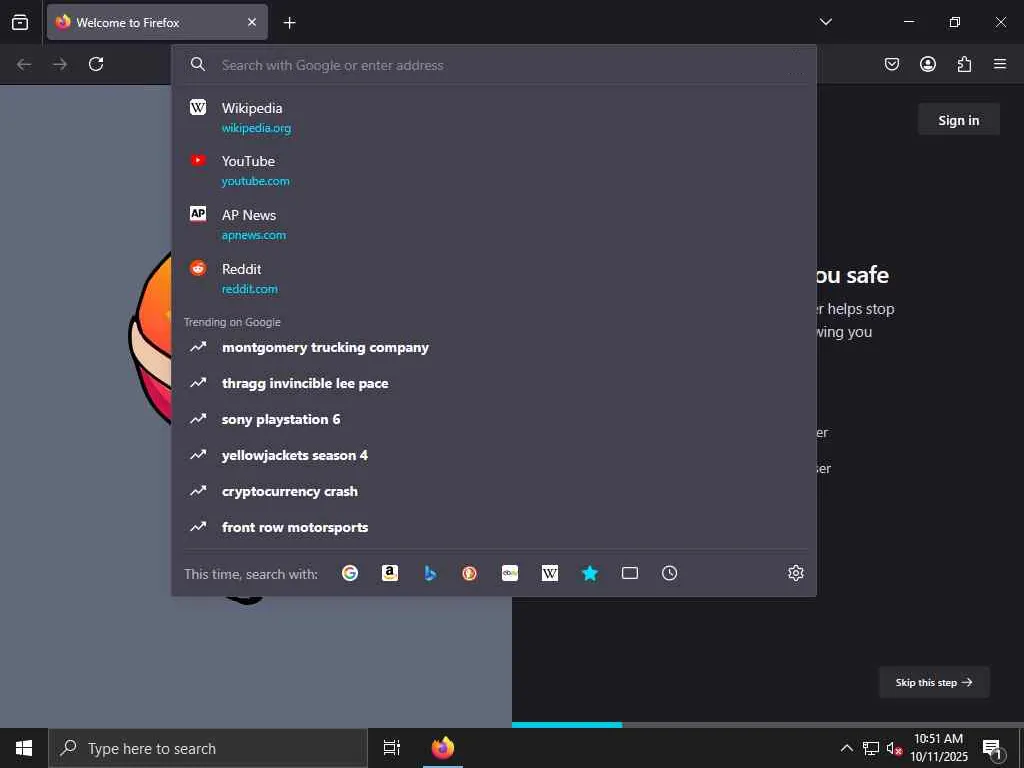
Task: Click the muted volume tray icon
Action: click(x=894, y=748)
